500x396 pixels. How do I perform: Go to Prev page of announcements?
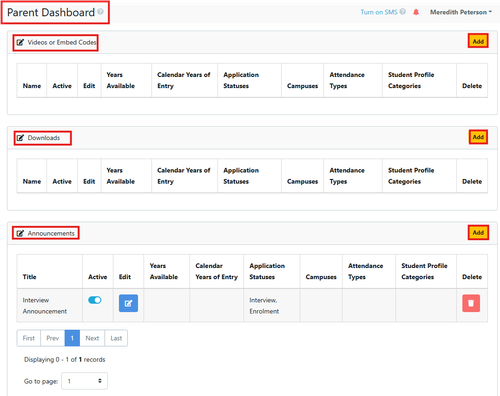(53, 338)
